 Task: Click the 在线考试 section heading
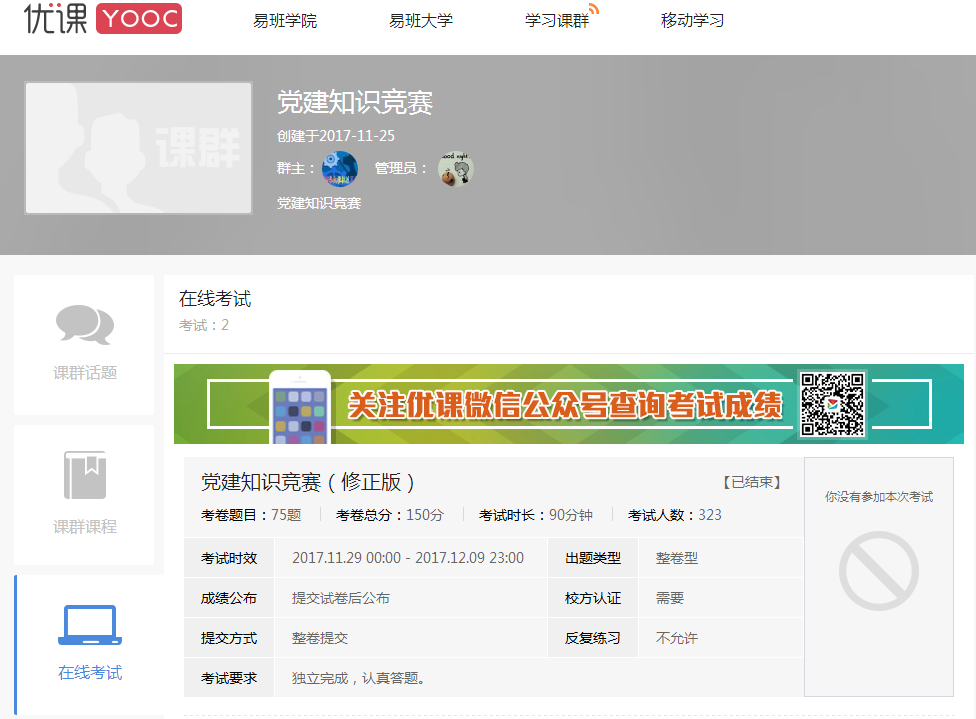point(215,299)
